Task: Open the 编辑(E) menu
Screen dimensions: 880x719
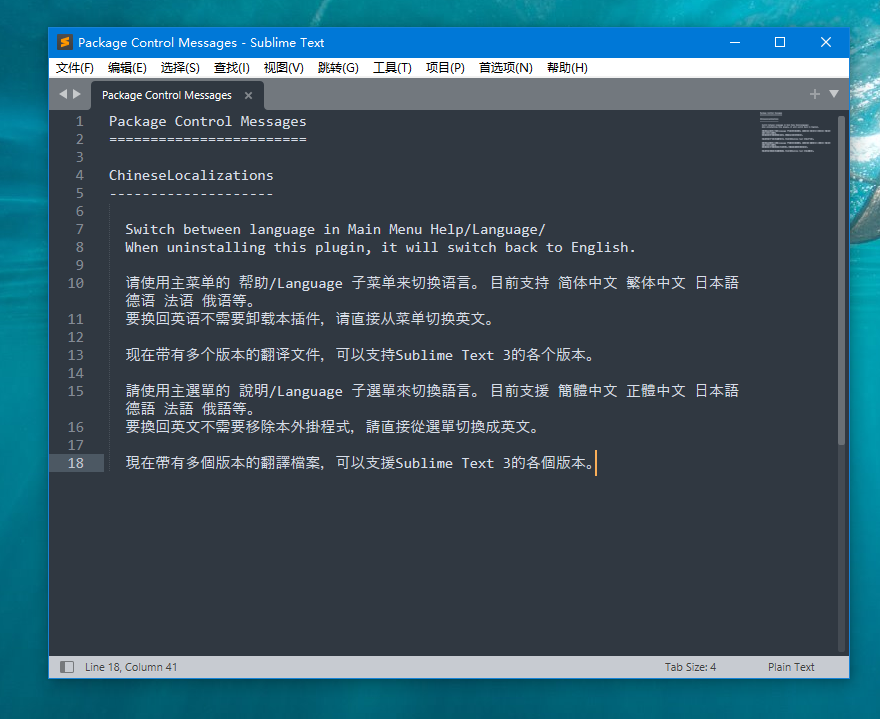Action: point(127,68)
